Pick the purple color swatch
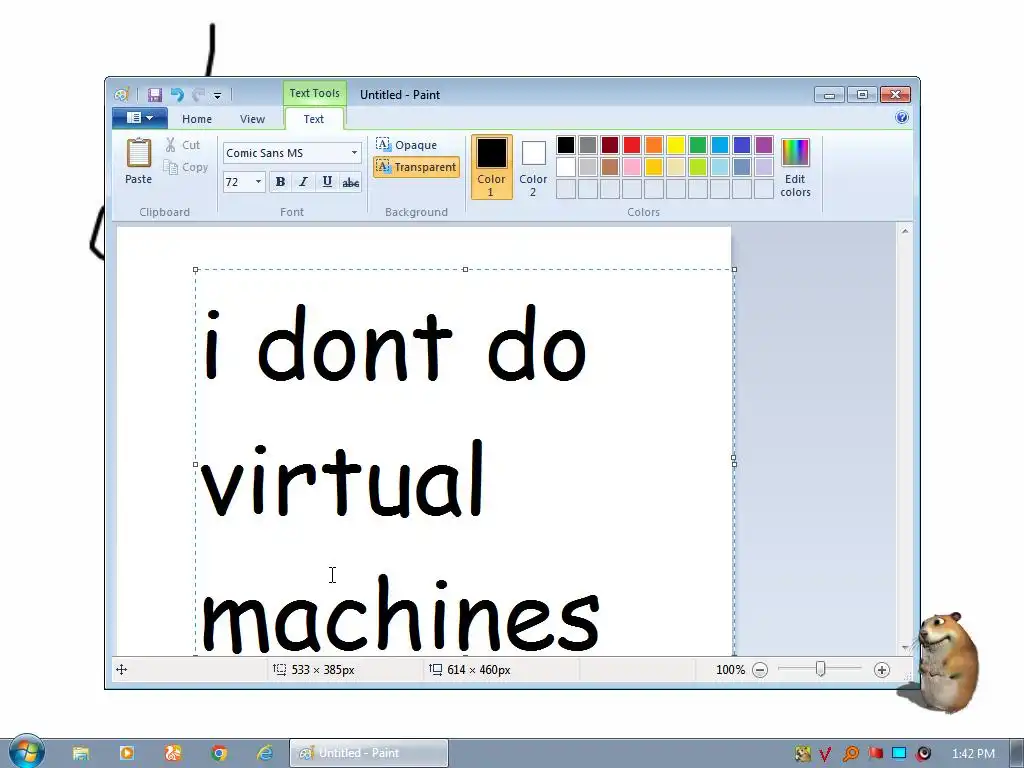This screenshot has height=768, width=1024. [763, 144]
